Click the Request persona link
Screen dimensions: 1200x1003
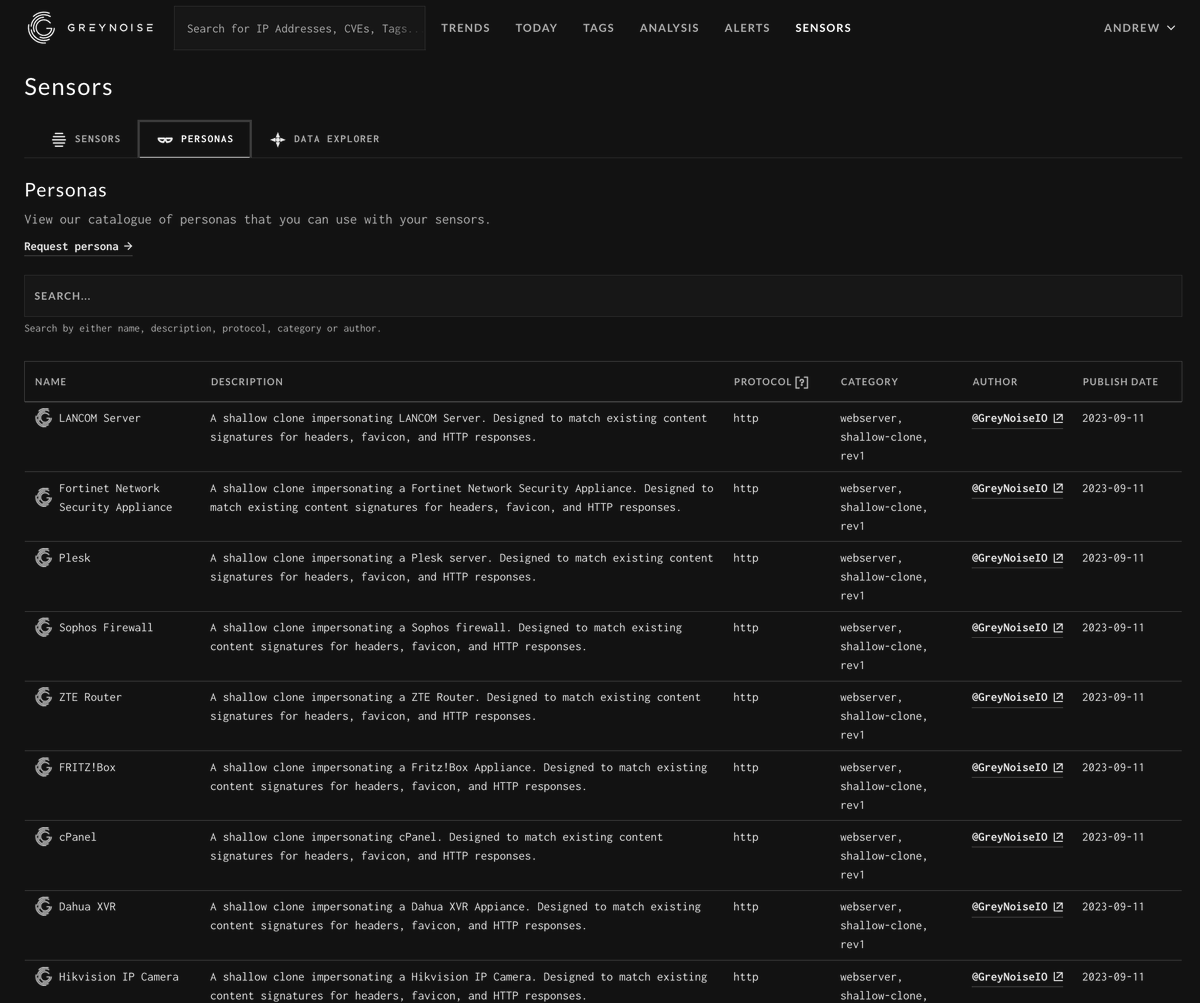coord(78,246)
